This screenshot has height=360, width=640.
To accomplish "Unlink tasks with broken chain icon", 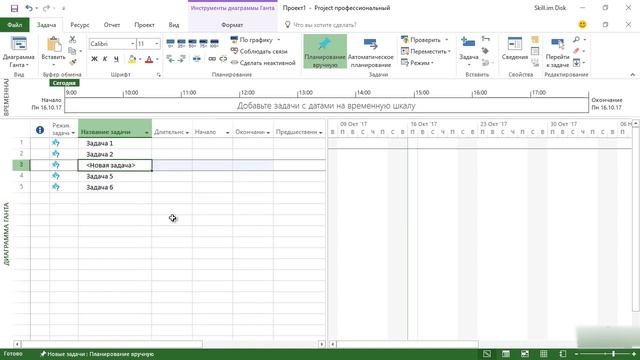I will click(223, 59).
